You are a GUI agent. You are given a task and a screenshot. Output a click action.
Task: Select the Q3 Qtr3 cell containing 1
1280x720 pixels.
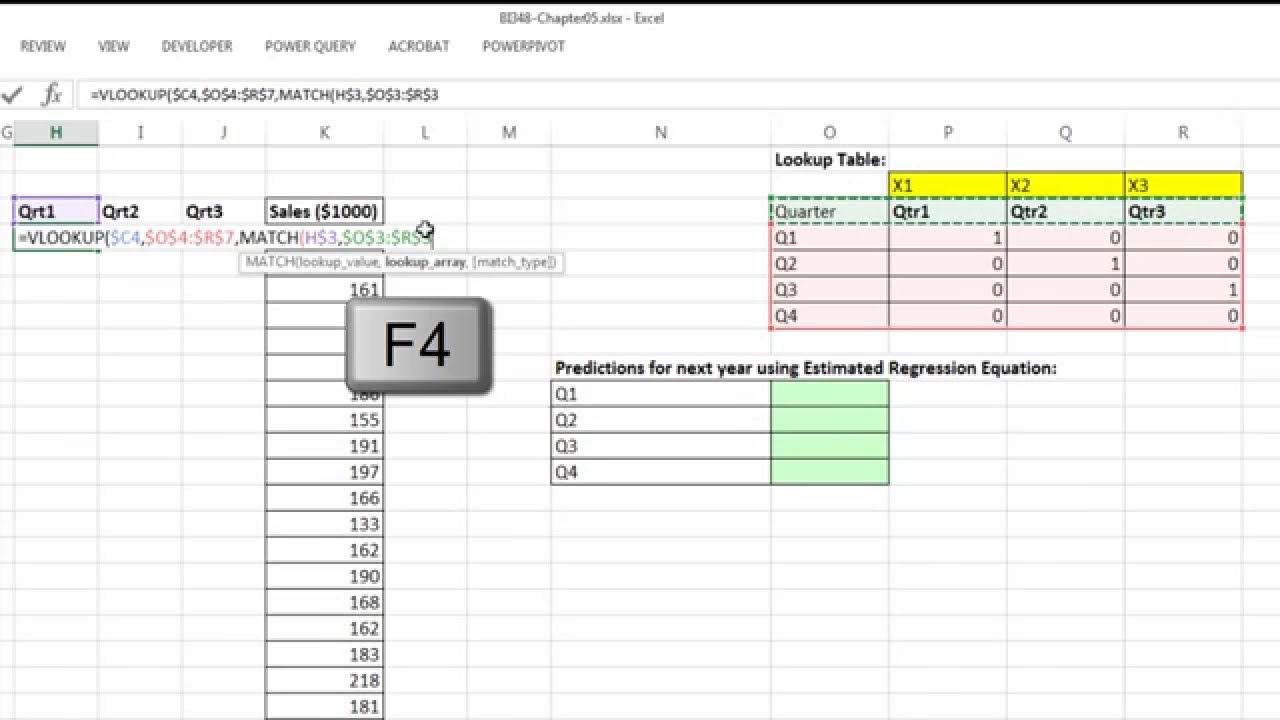1183,290
